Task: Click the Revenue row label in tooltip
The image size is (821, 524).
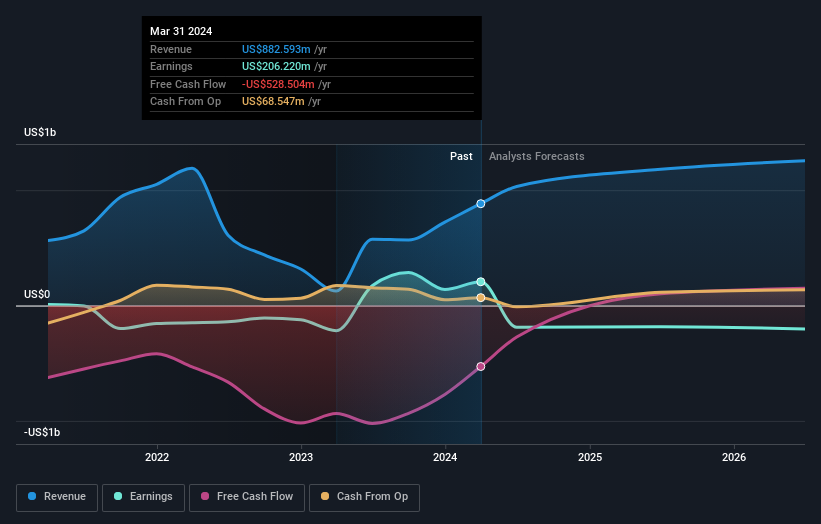Action: click(x=171, y=49)
